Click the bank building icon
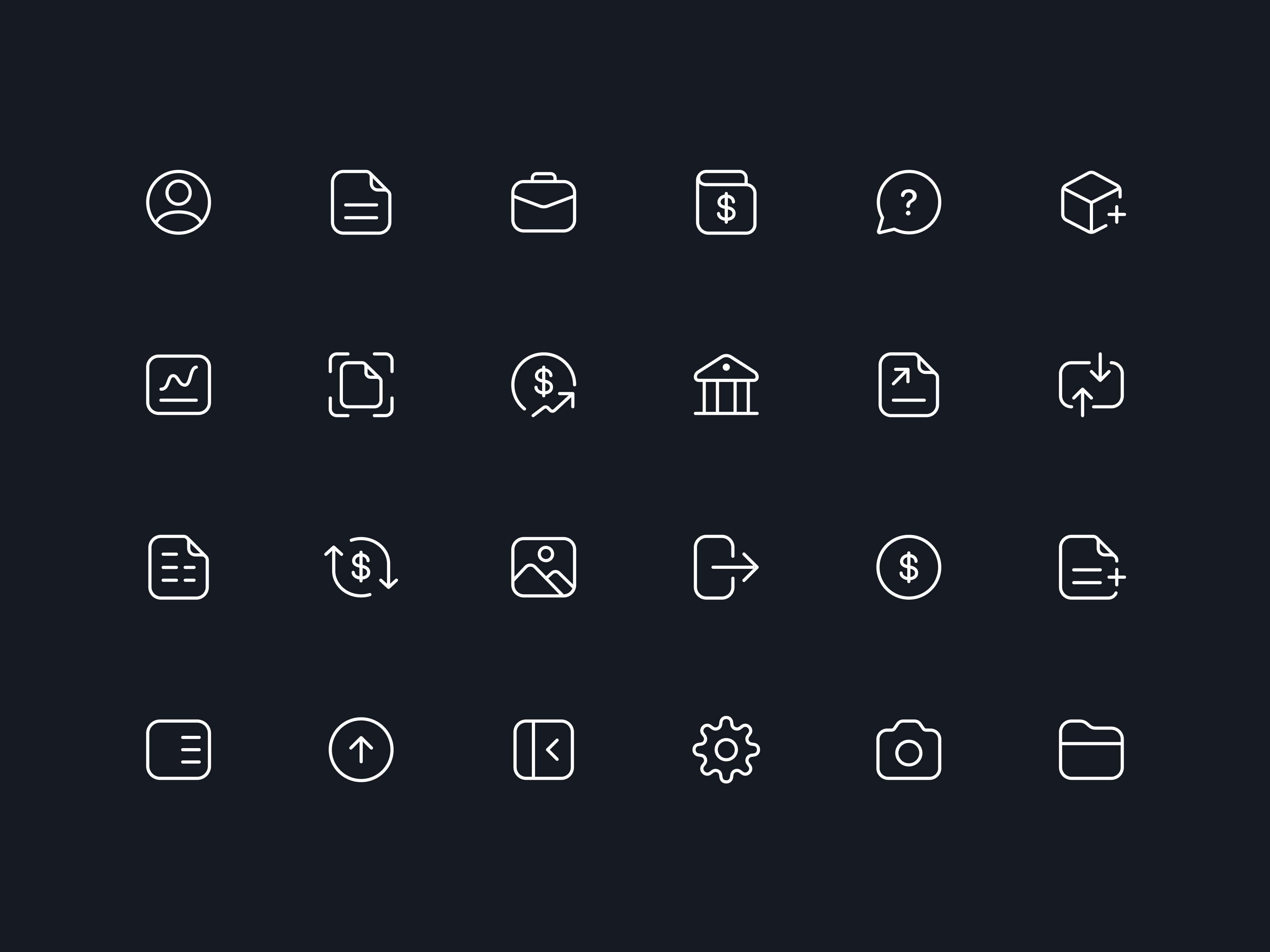1270x952 pixels. tap(726, 384)
